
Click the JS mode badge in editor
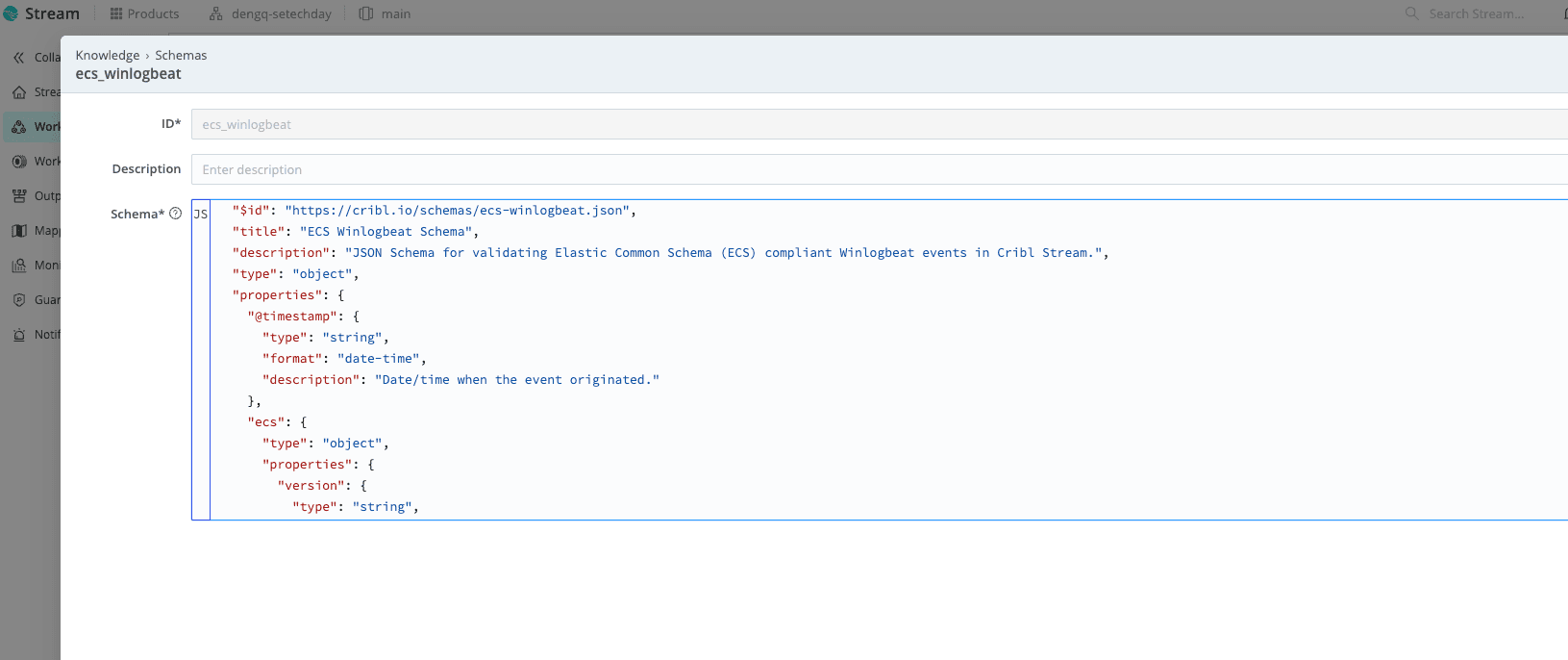(201, 215)
